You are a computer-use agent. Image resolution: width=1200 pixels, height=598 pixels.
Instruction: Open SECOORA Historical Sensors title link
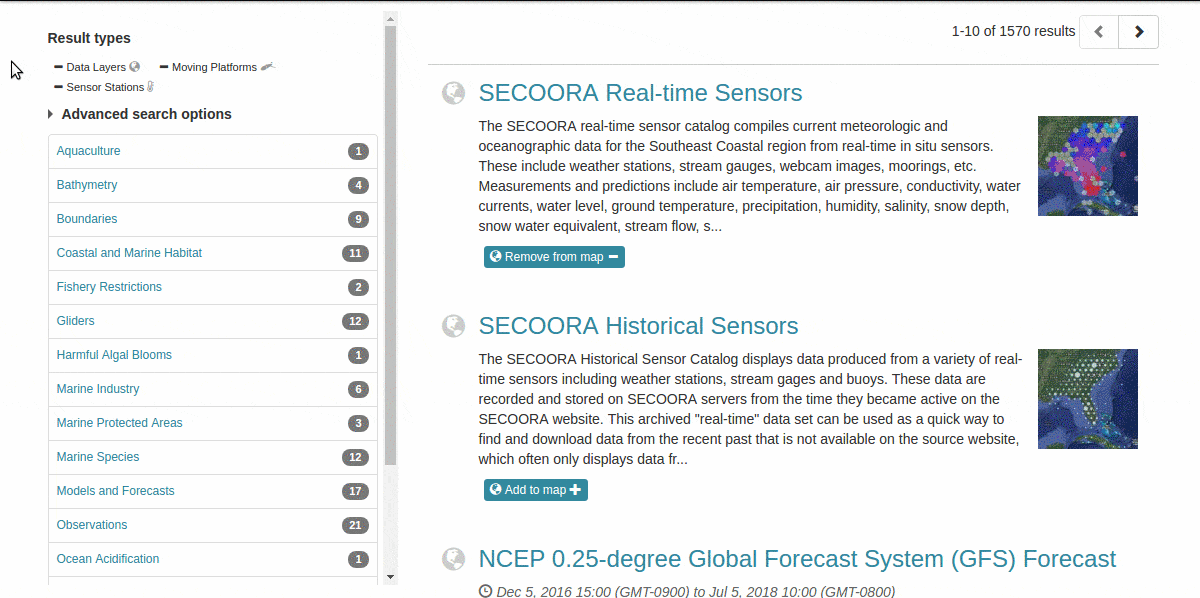[638, 326]
